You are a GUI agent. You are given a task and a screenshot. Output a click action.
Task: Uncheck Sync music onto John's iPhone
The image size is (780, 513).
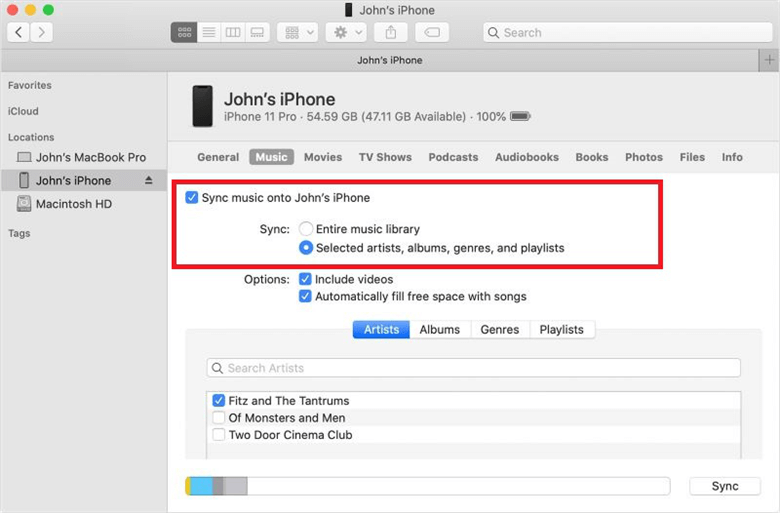point(192,198)
